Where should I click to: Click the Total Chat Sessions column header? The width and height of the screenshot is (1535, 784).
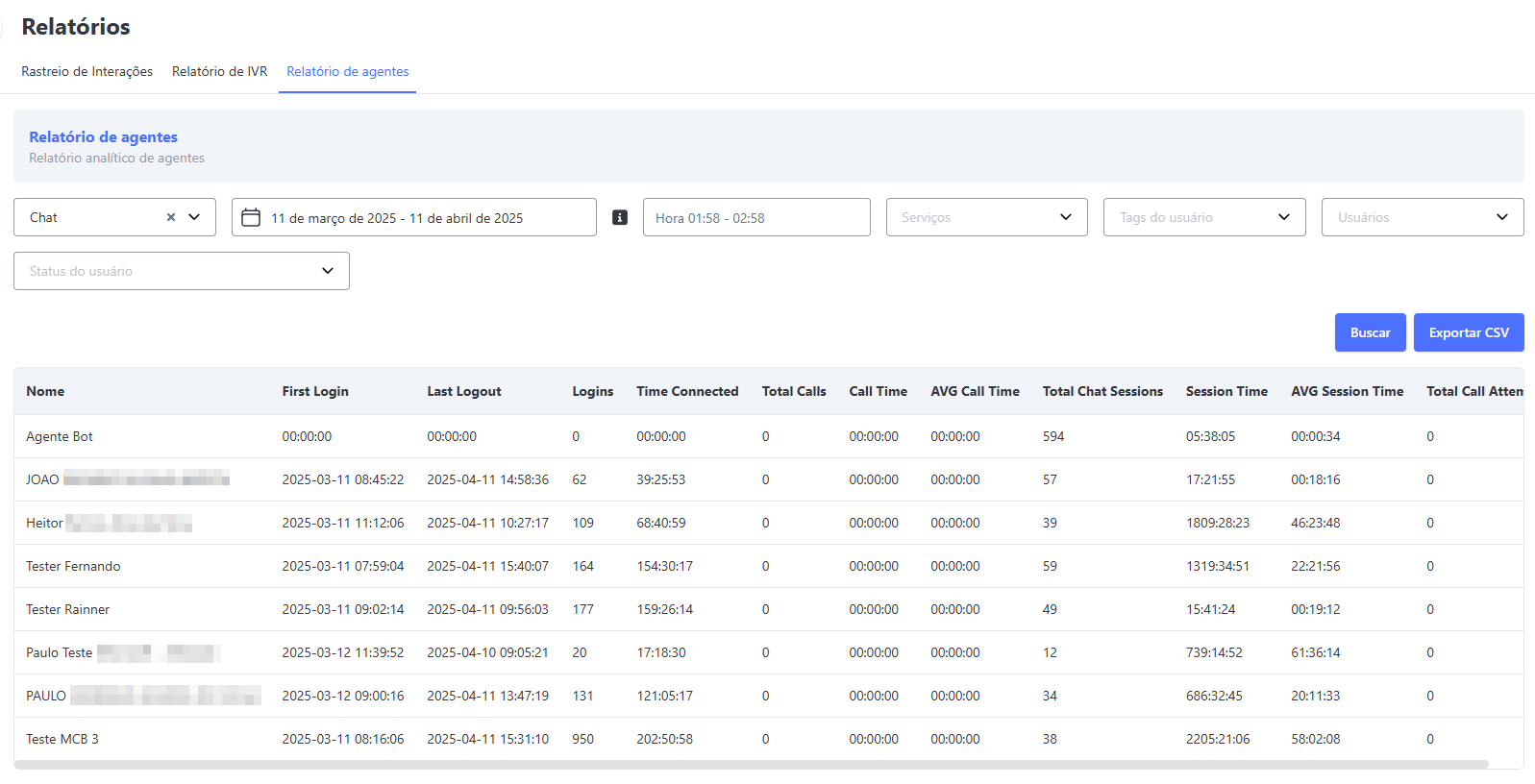(1102, 391)
